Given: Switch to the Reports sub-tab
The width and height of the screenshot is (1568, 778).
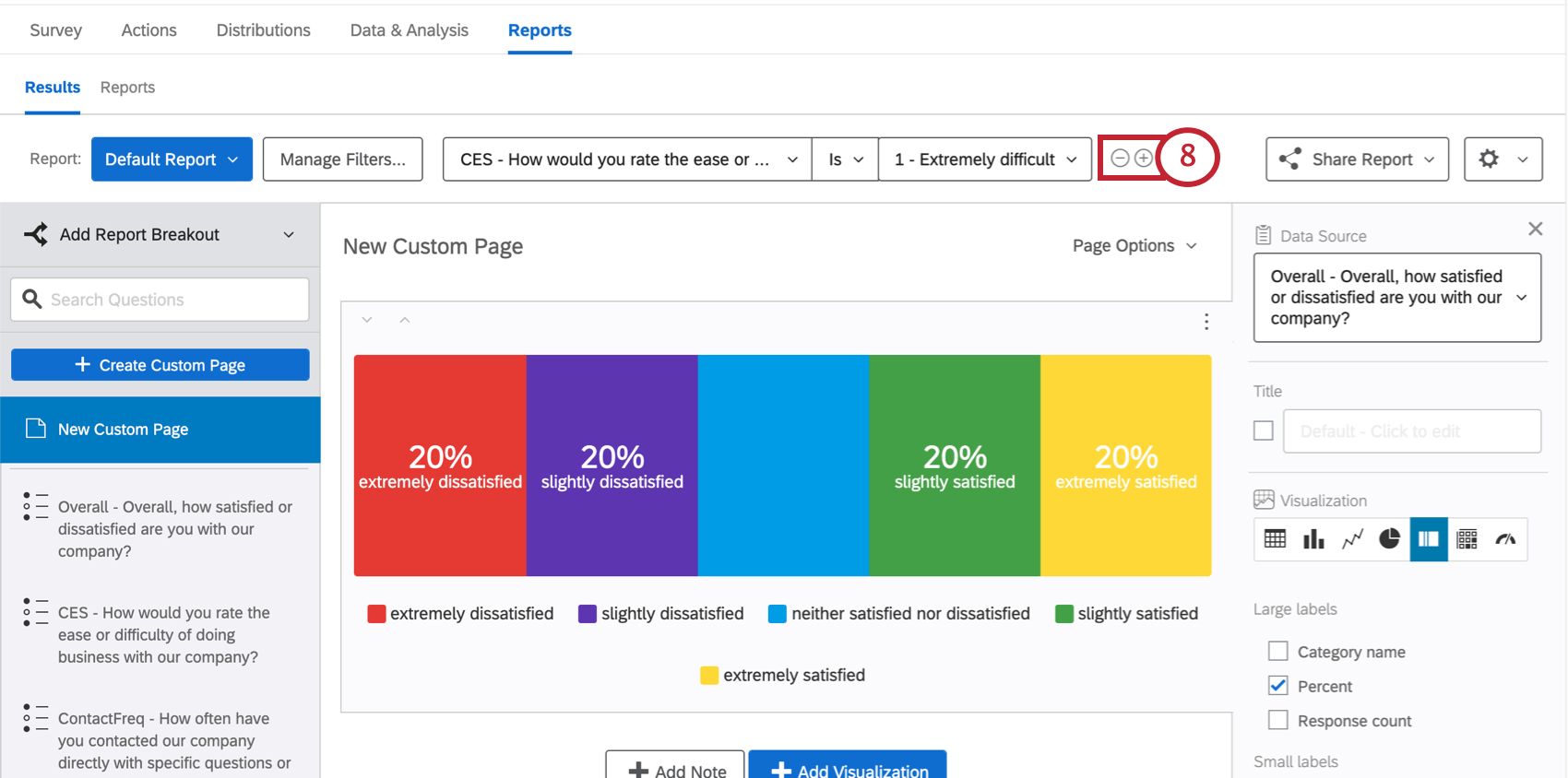Looking at the screenshot, I should pos(127,88).
